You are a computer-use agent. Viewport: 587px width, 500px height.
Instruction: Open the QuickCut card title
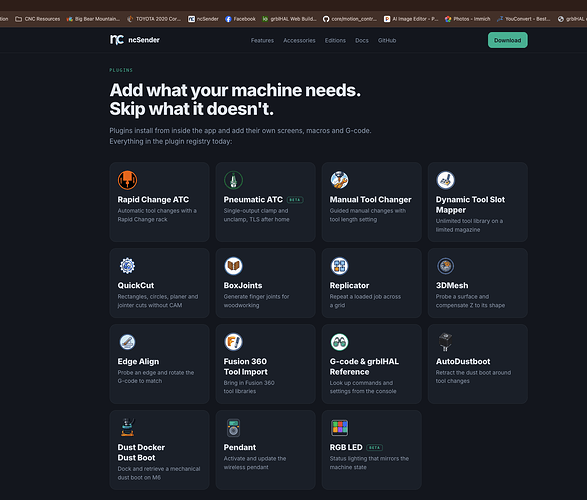click(136, 285)
